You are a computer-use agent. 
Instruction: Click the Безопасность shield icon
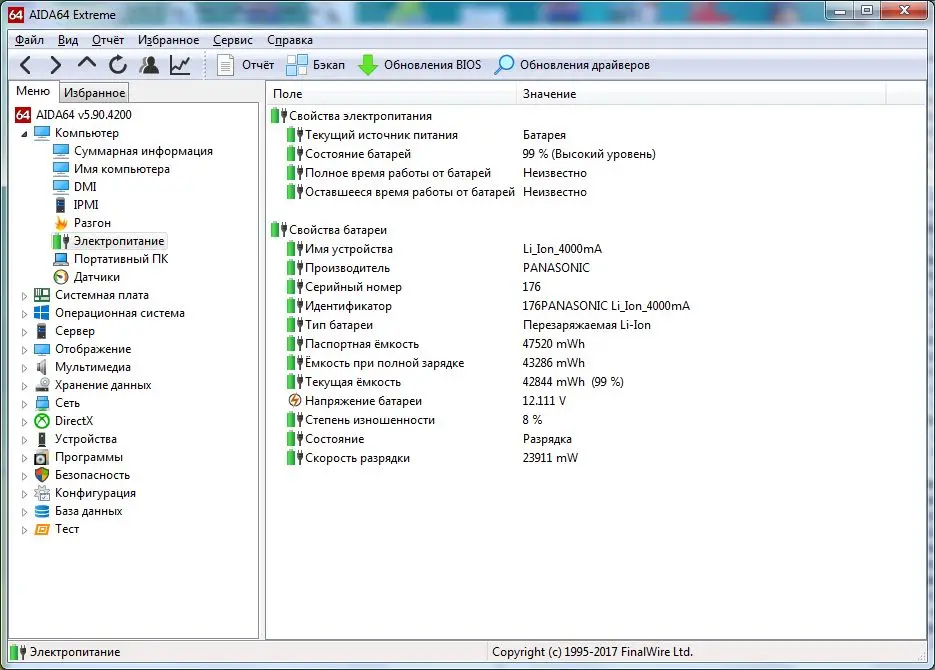42,474
